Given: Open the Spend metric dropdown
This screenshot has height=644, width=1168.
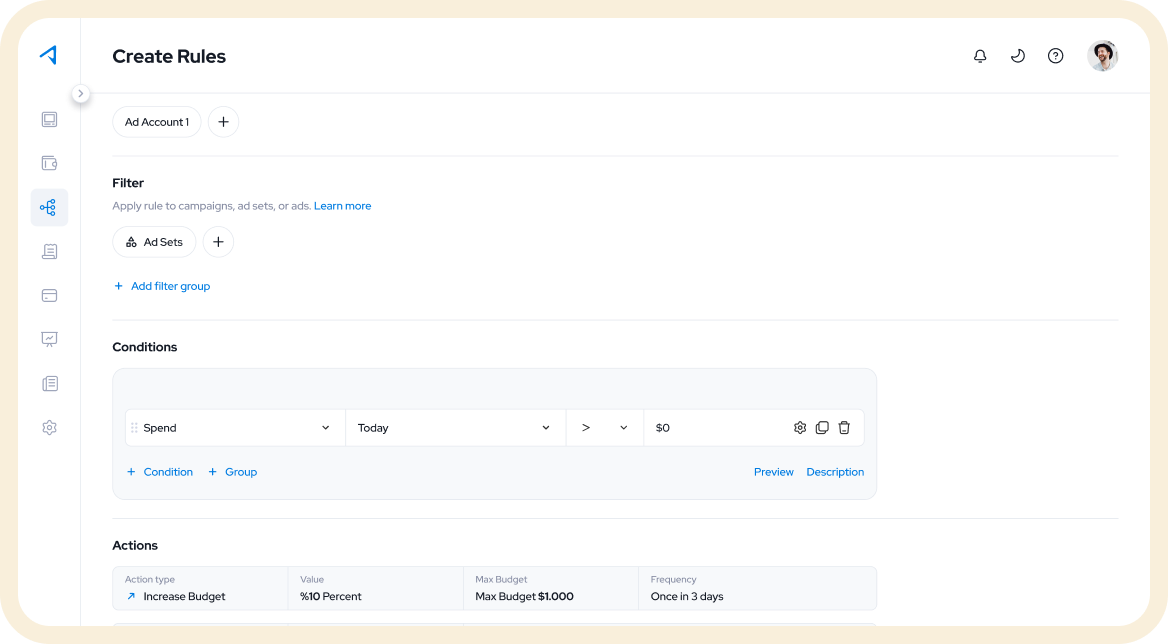Looking at the screenshot, I should coord(235,428).
